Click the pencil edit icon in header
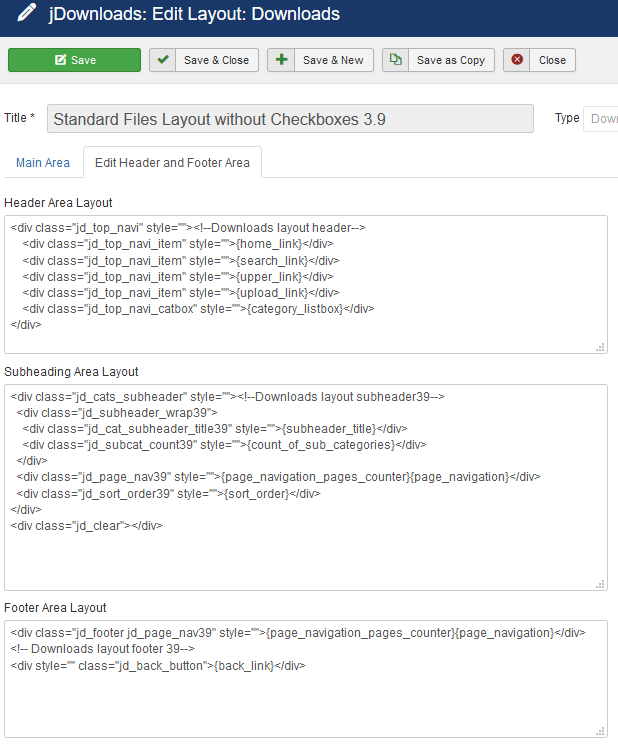The image size is (618, 749). pos(27,12)
